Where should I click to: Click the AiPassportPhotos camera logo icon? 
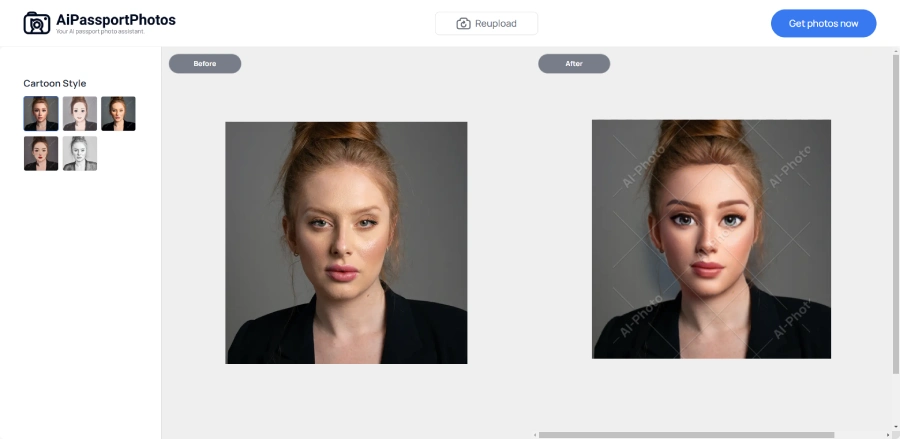(x=37, y=23)
